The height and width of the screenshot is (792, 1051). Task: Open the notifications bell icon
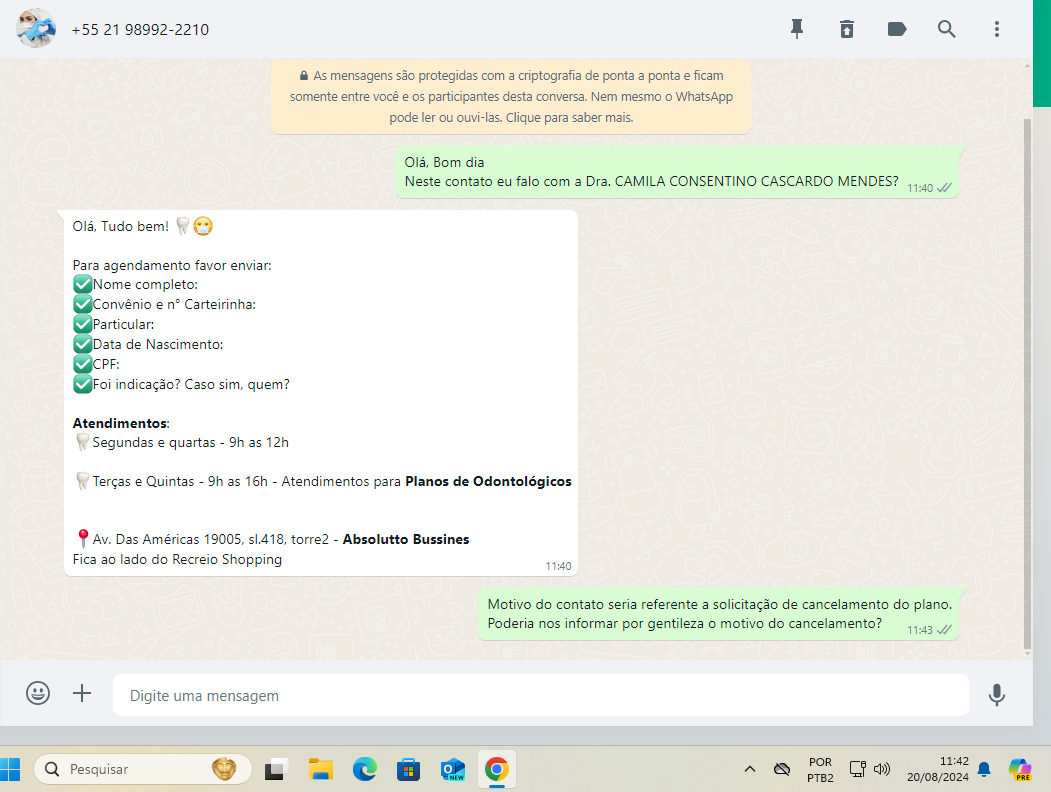click(984, 769)
